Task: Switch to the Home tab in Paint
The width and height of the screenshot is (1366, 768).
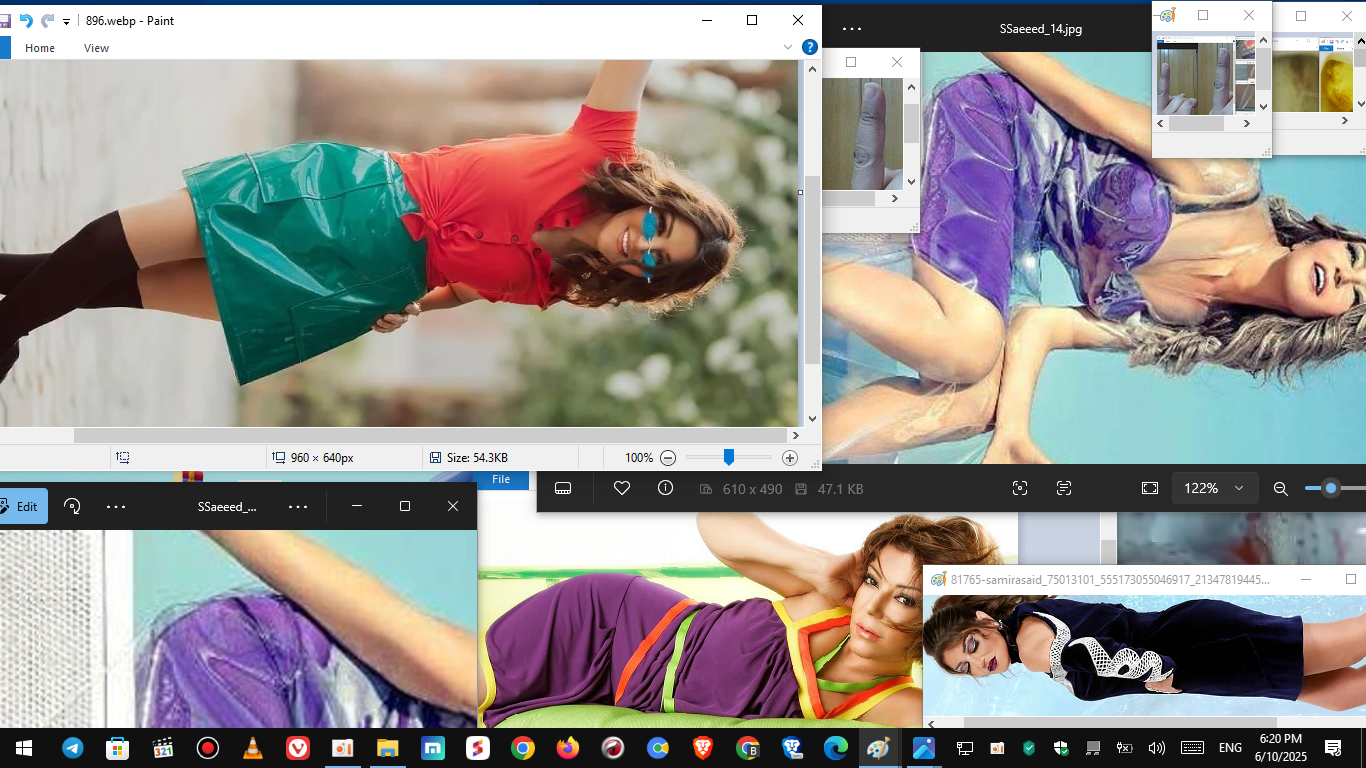Action: 40,48
